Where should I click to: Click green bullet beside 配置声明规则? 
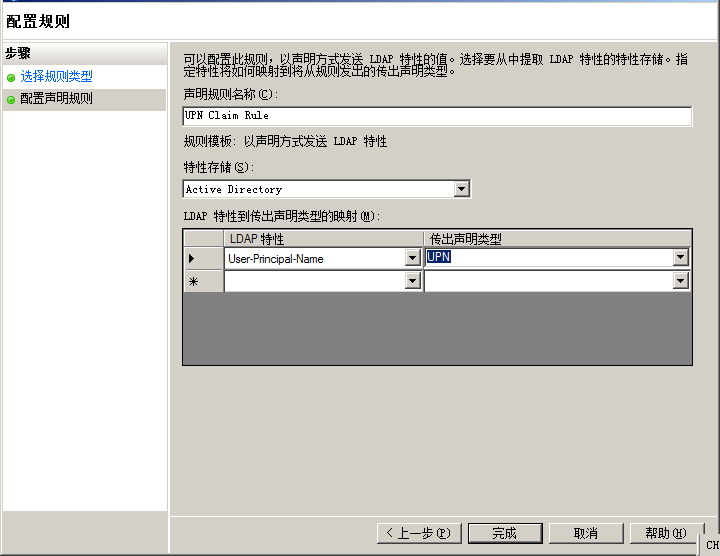pyautogui.click(x=11, y=100)
